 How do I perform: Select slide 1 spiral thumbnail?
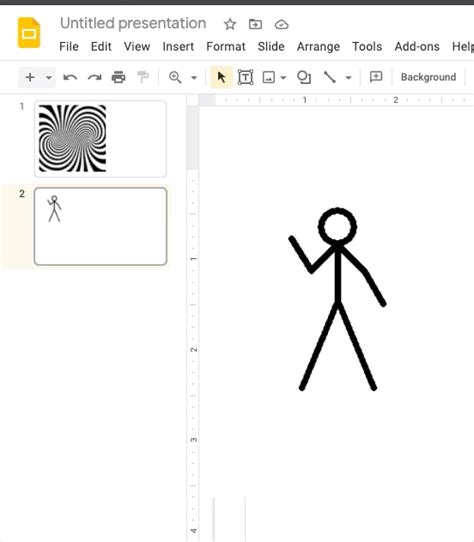(100, 139)
